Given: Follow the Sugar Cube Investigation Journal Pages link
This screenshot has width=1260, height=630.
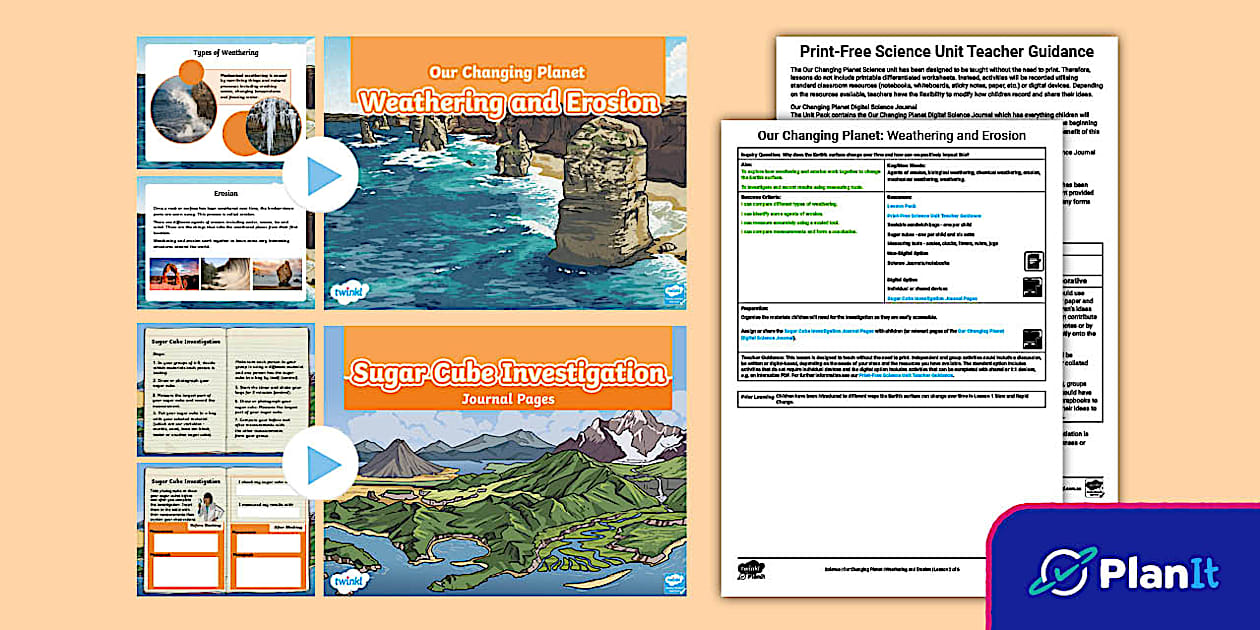Looking at the screenshot, I should point(931,298).
